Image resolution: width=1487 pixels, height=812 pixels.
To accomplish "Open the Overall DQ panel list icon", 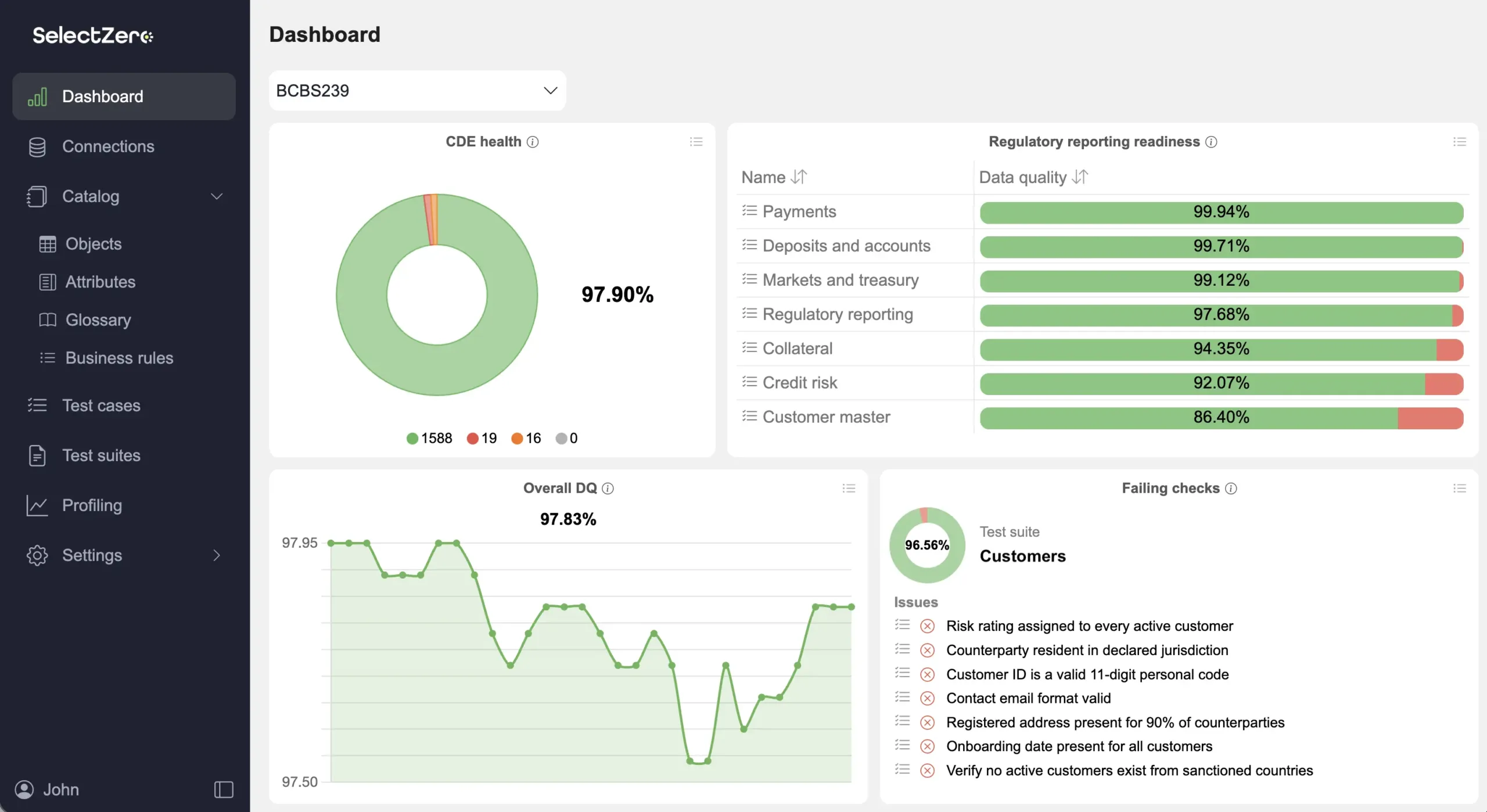I will coord(849,488).
